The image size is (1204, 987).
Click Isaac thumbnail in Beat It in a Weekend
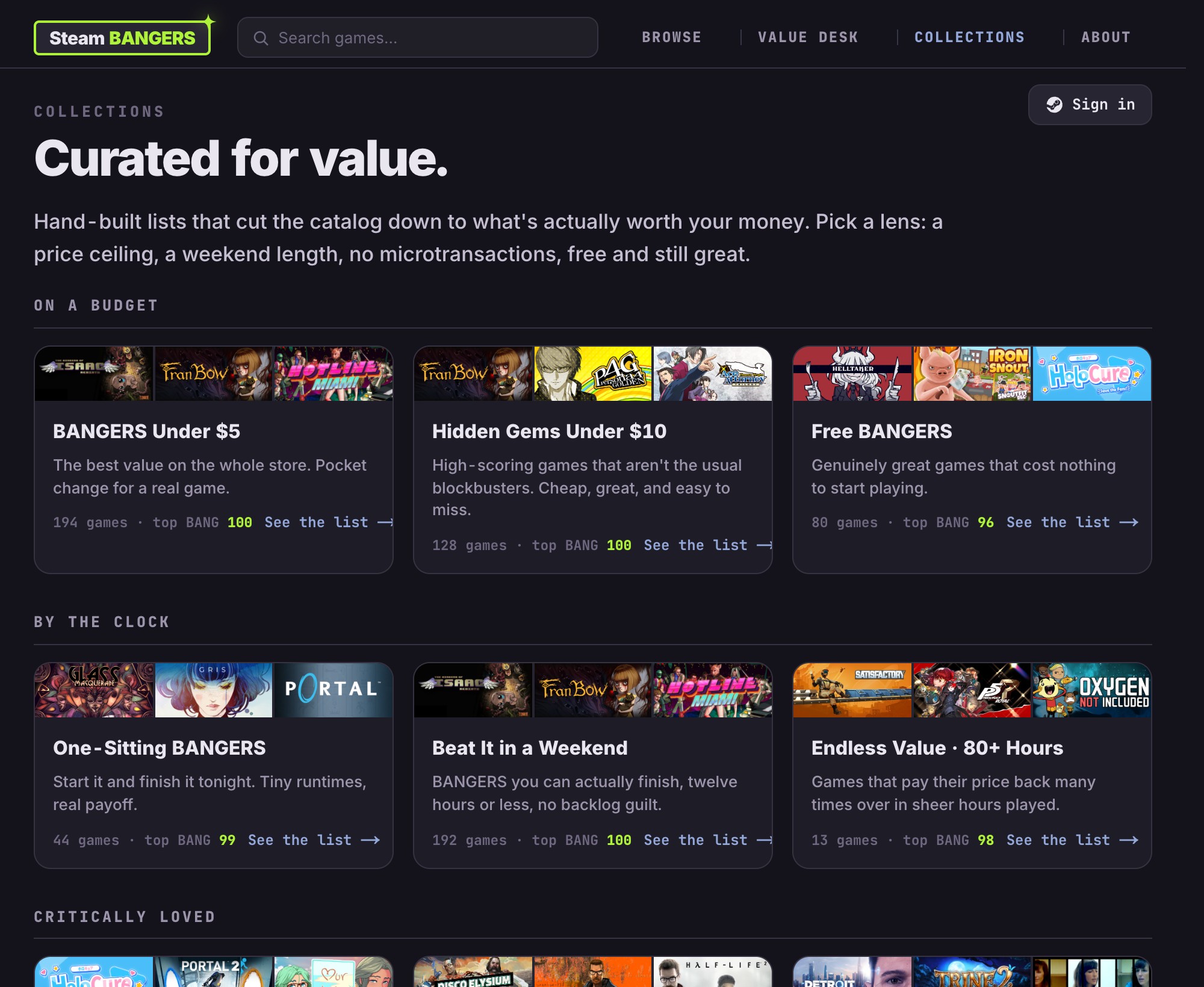pyautogui.click(x=473, y=690)
